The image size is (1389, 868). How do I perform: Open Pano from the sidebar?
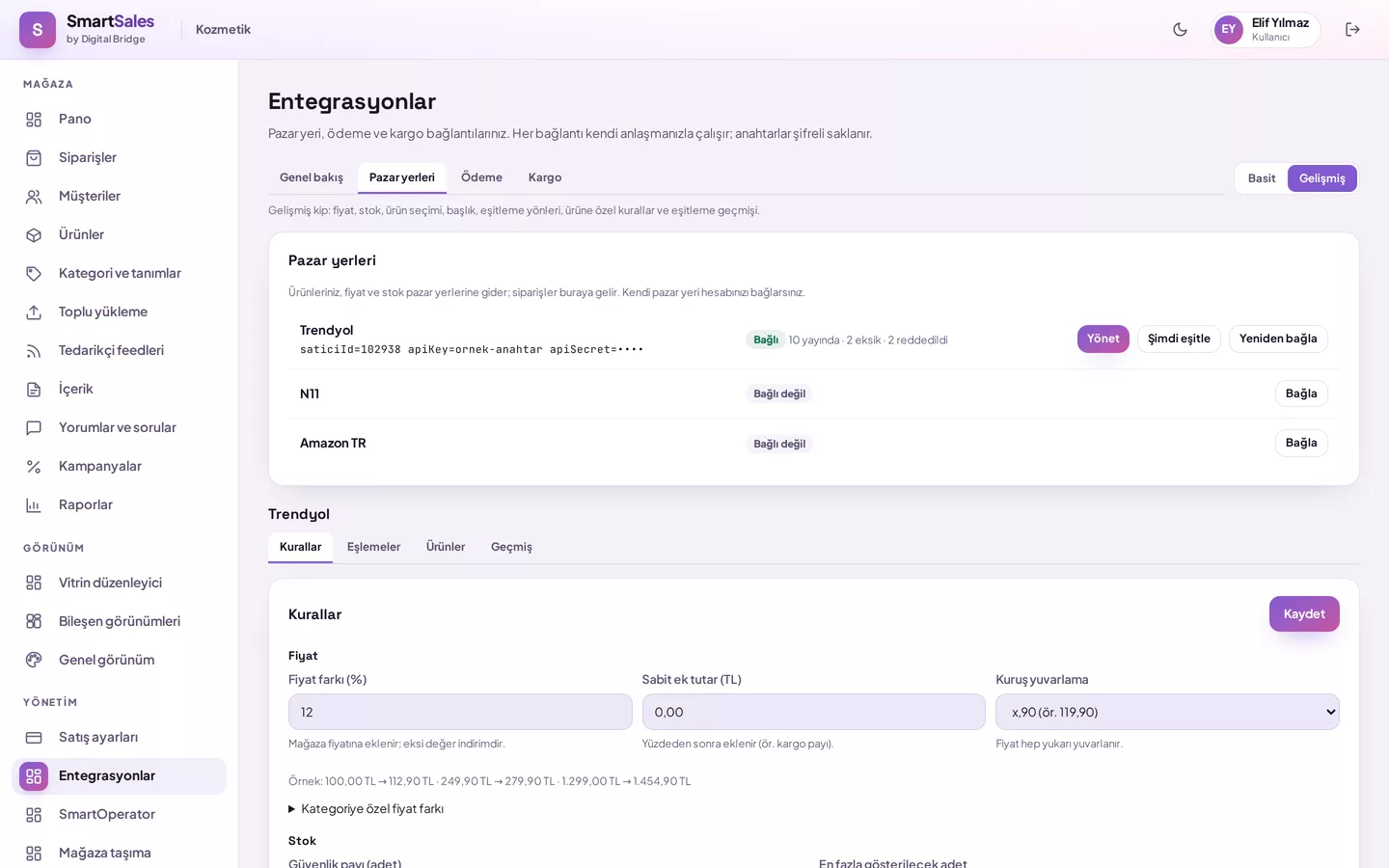tap(120, 119)
